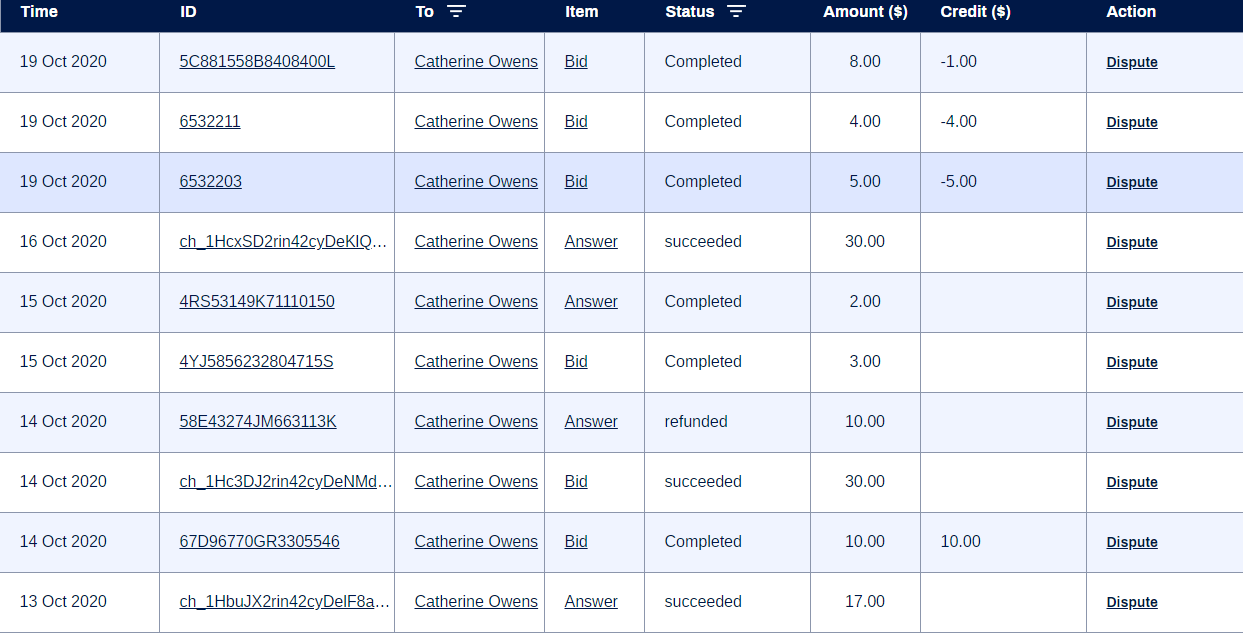Open transaction 67D96770GR3305546
1243x635 pixels.
click(260, 542)
